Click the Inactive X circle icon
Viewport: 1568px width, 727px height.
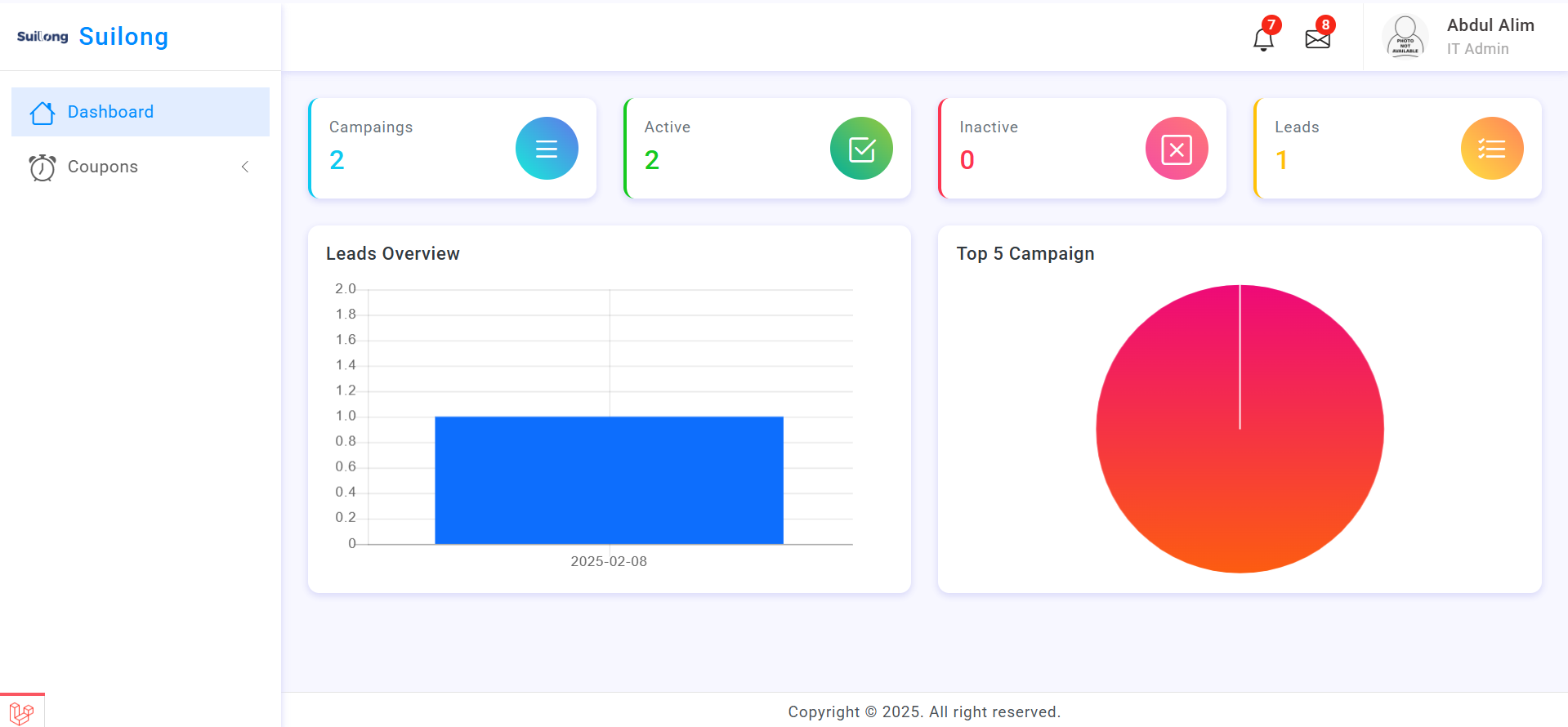[x=1177, y=149]
